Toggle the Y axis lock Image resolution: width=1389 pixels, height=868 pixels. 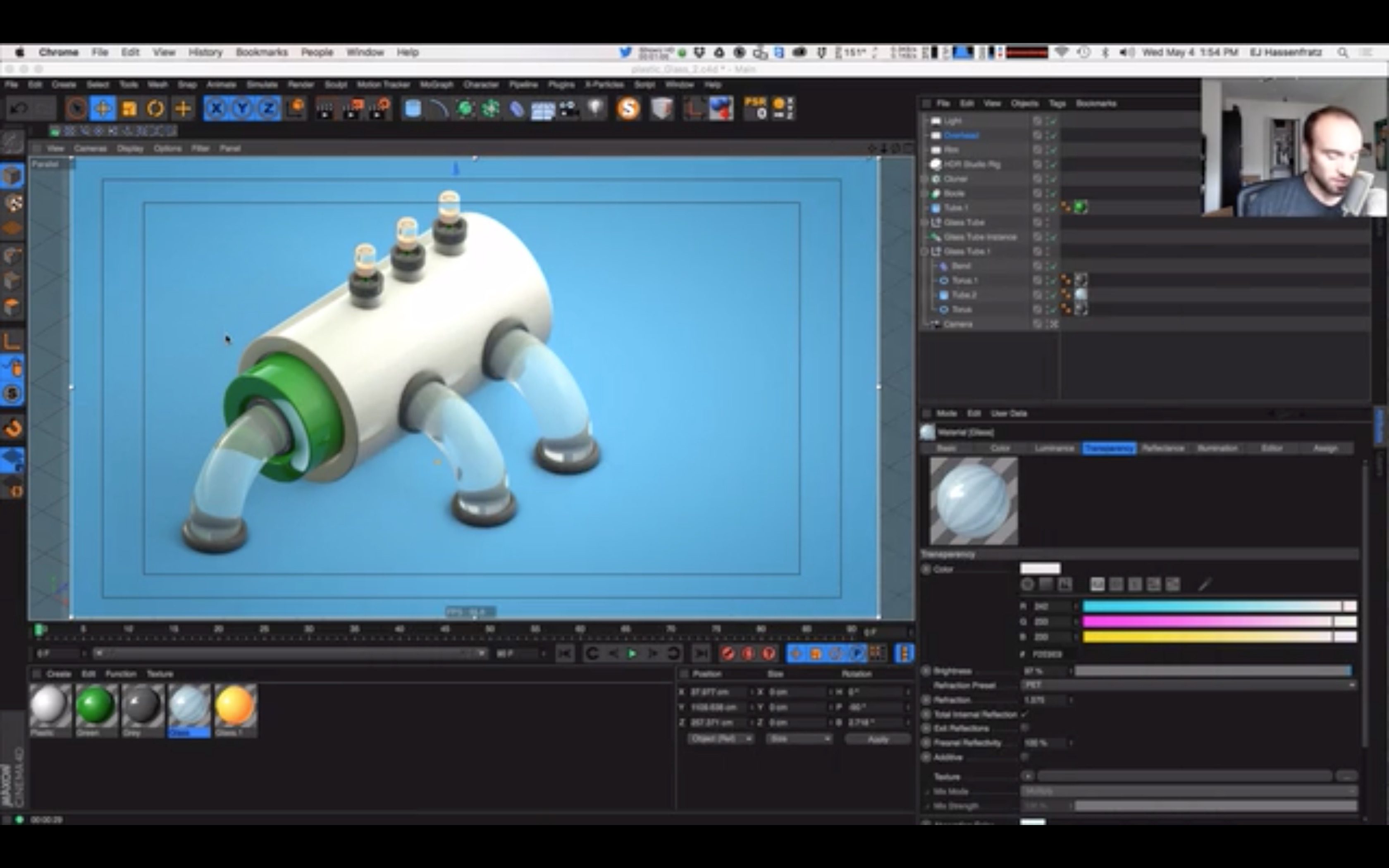tap(243, 108)
